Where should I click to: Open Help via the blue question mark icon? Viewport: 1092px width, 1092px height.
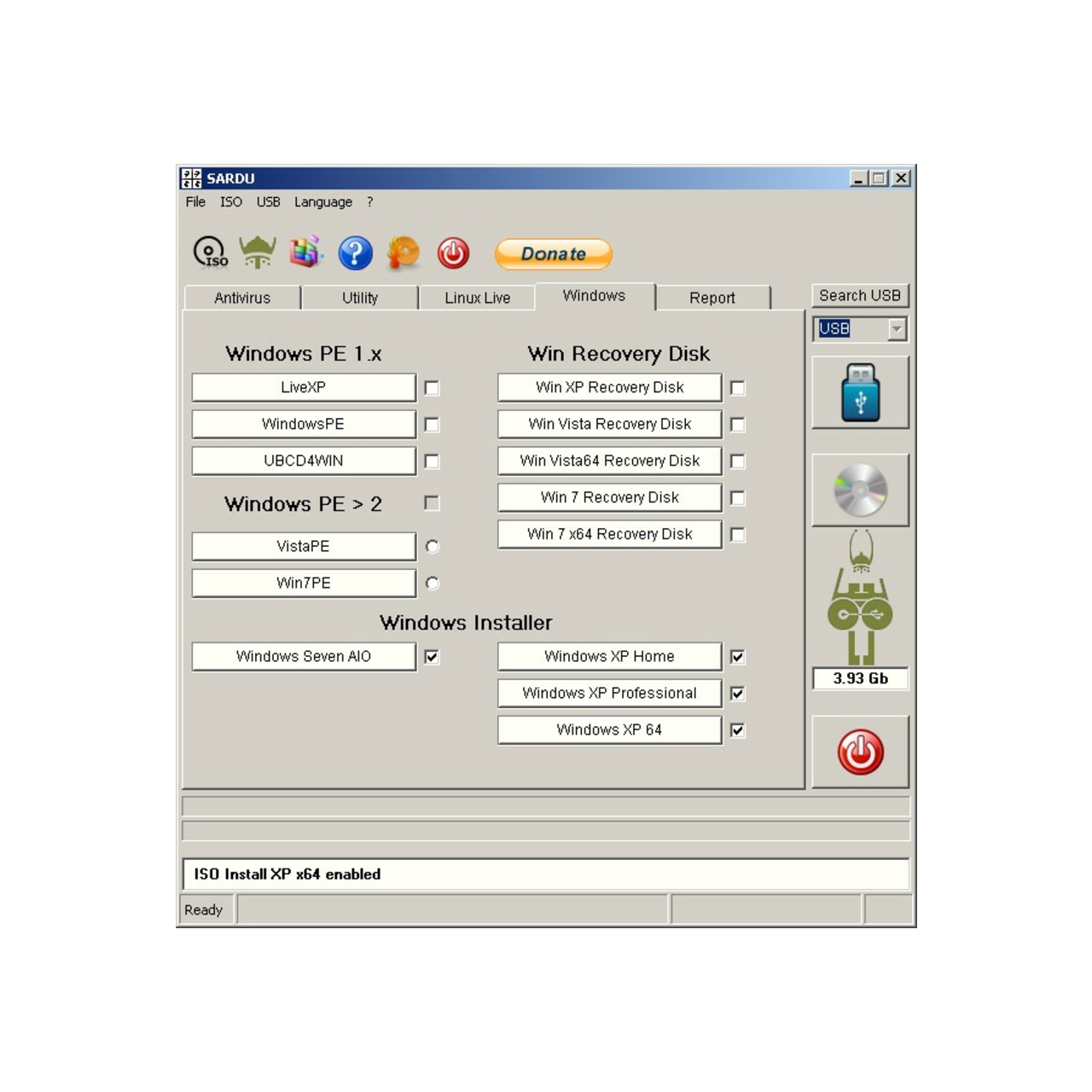355,253
